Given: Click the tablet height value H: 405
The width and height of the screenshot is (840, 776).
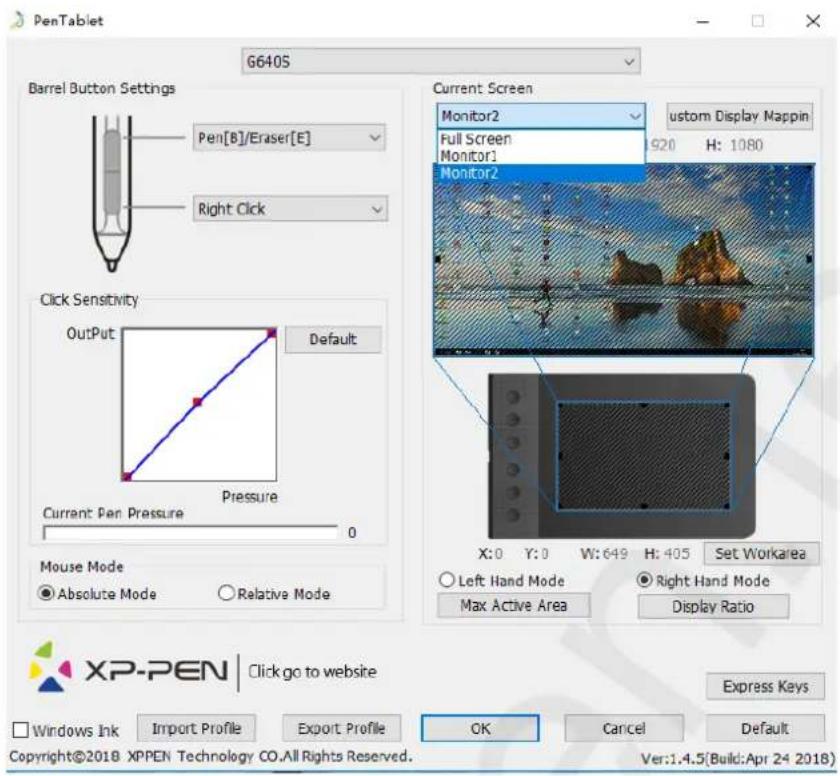Looking at the screenshot, I should click(666, 553).
